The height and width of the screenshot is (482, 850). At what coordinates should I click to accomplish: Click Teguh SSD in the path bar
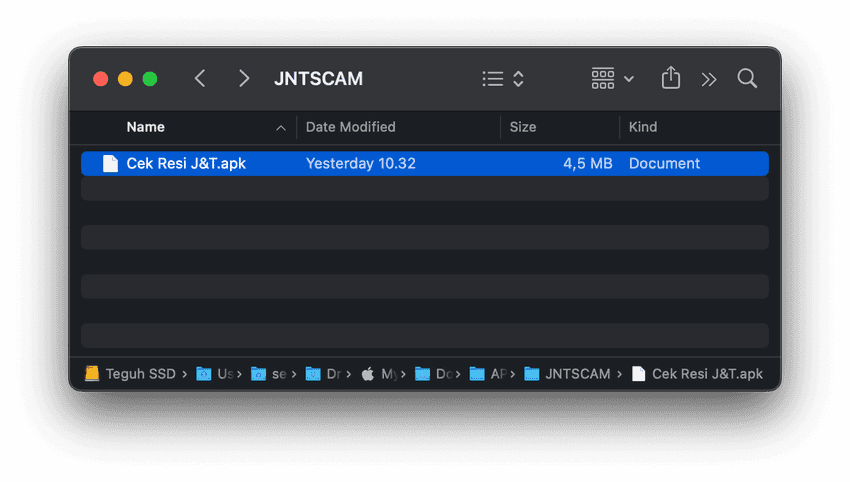(x=130, y=374)
